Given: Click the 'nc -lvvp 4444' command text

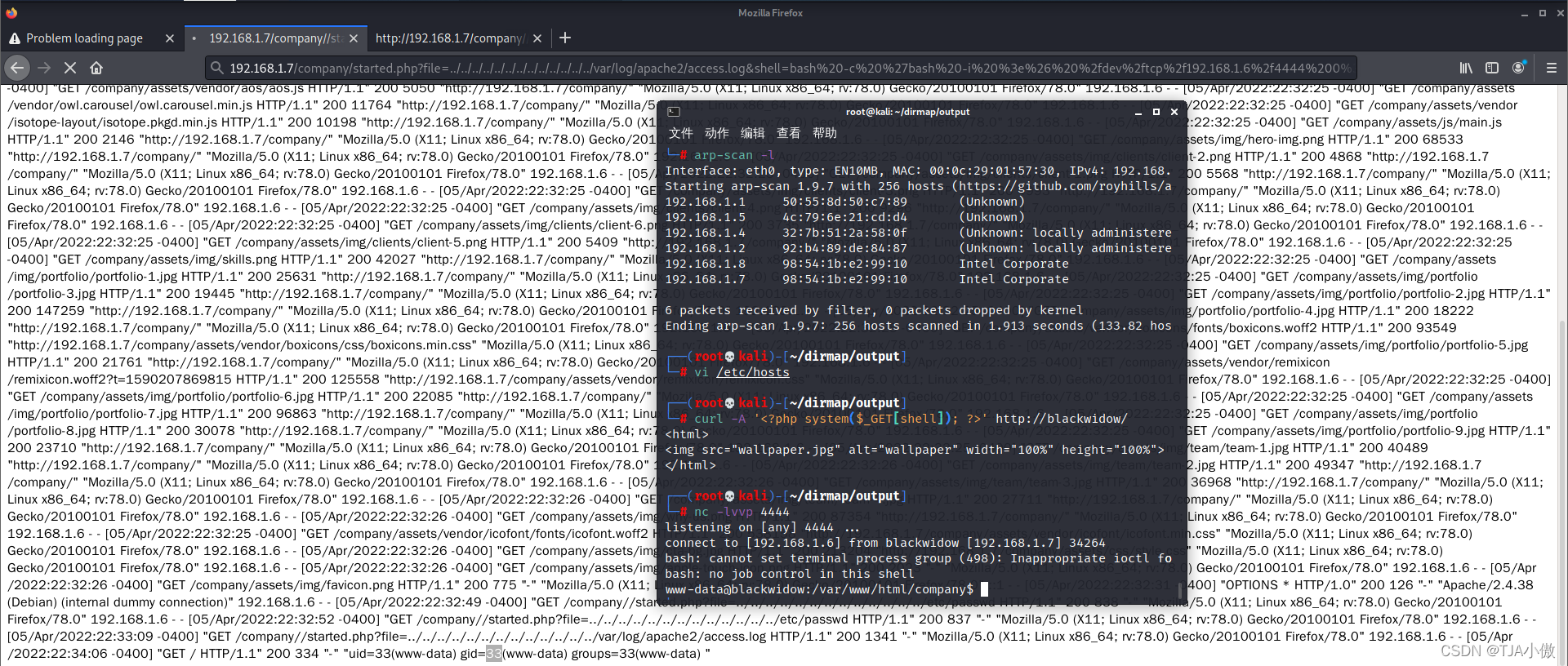Looking at the screenshot, I should [x=742, y=512].
